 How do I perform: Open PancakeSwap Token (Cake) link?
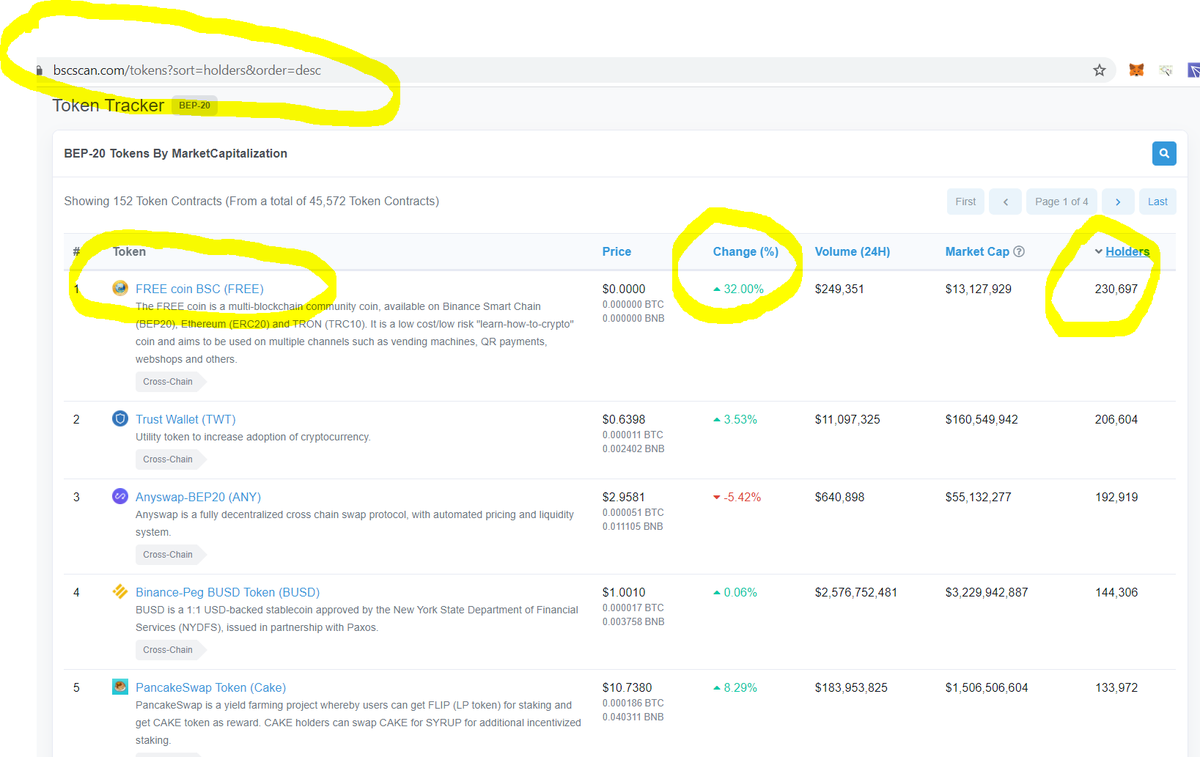click(x=210, y=688)
